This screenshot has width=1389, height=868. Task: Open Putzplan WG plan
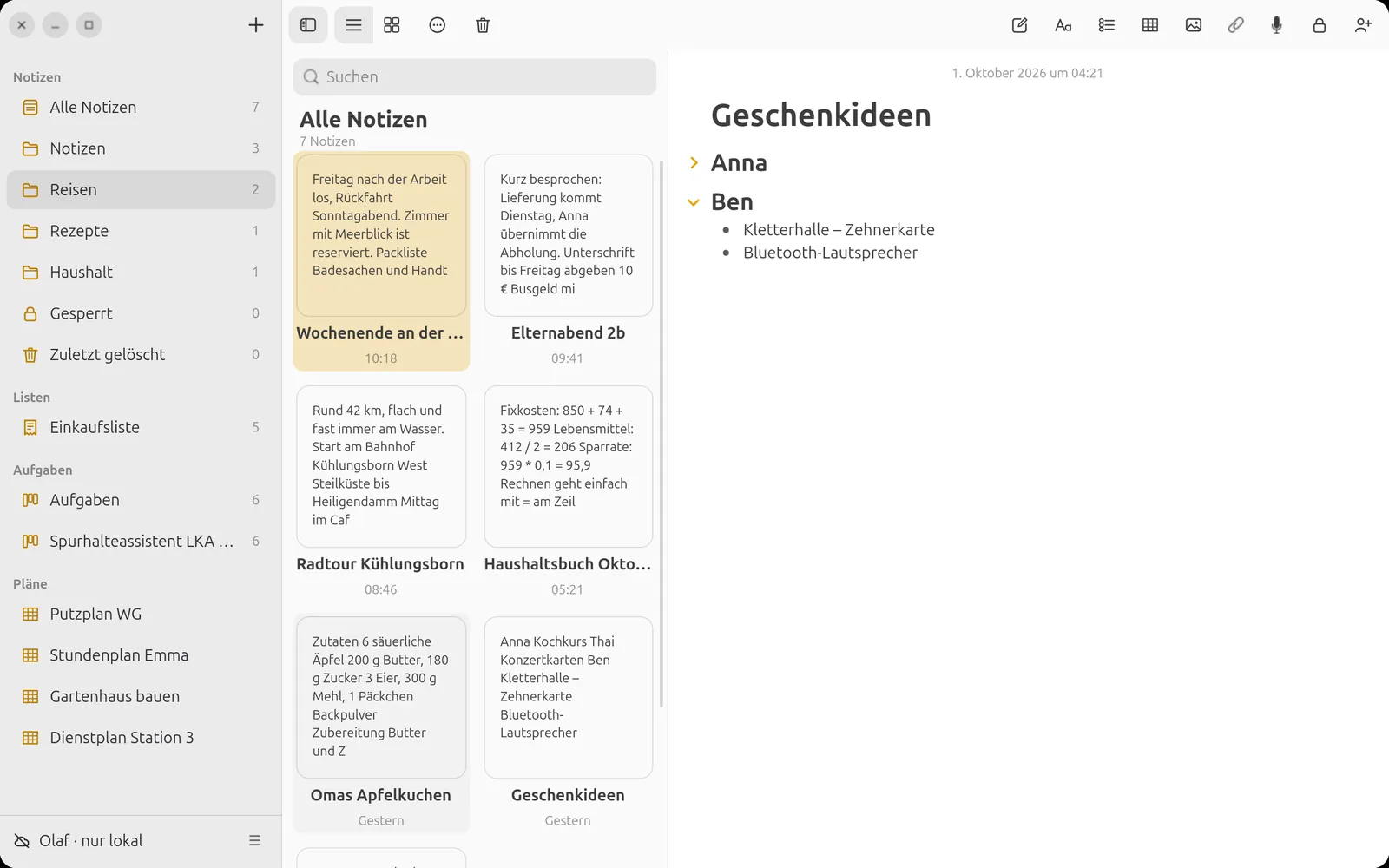(141, 615)
